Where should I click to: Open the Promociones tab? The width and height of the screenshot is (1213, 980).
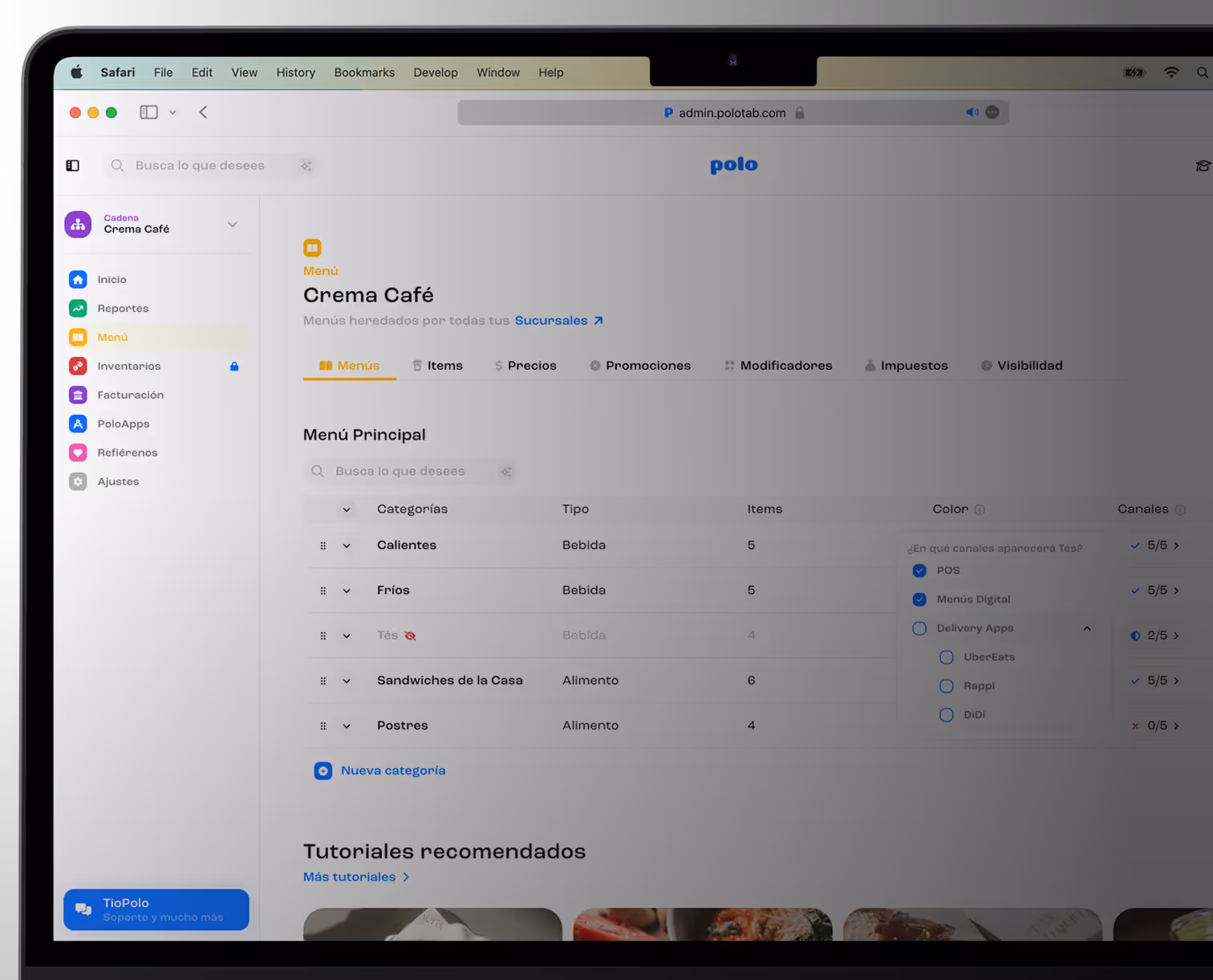coord(640,366)
